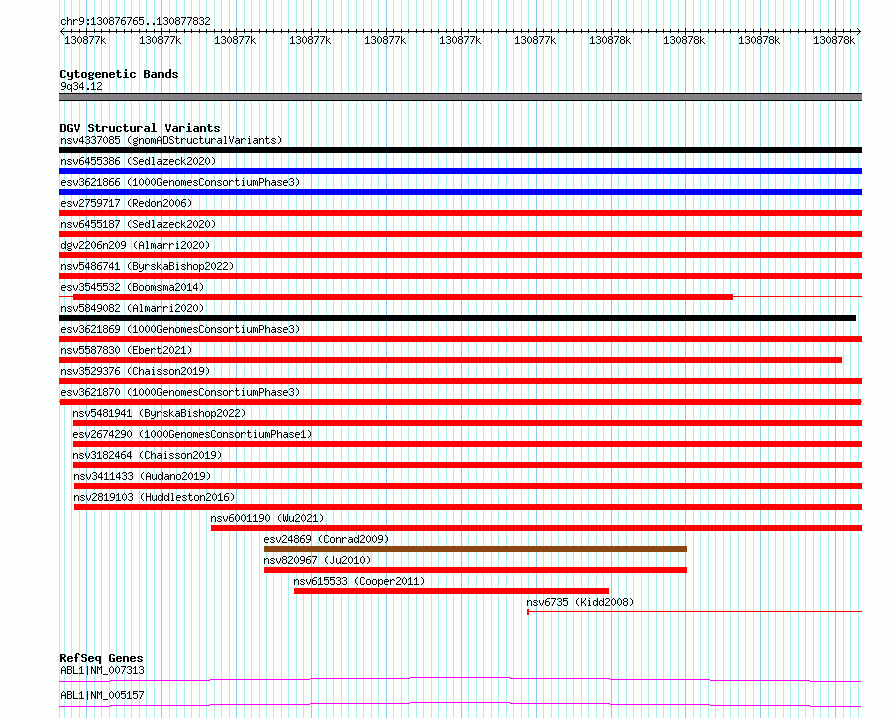Select the blue nsv6455386 Sedlazeck2020 bar
Image resolution: width=890 pixels, height=718 pixels.
460,171
